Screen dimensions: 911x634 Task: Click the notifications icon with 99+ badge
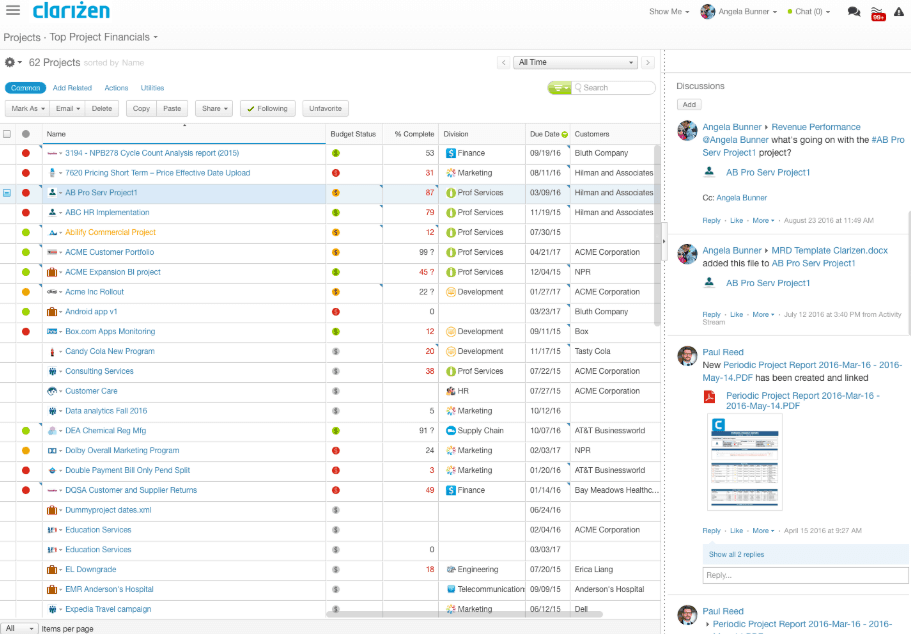click(878, 12)
